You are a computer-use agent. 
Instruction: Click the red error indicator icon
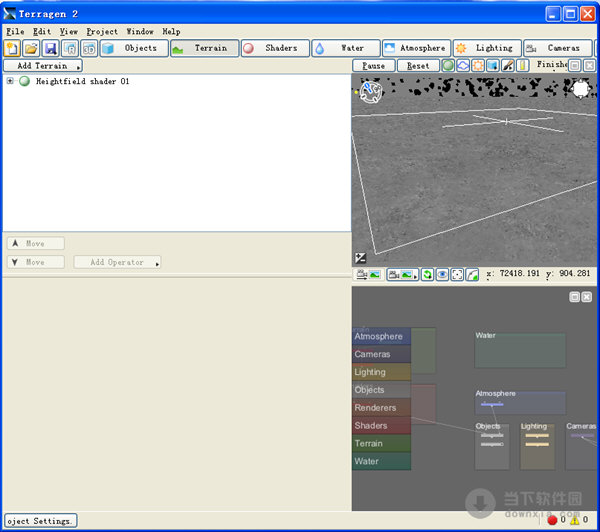click(x=552, y=520)
